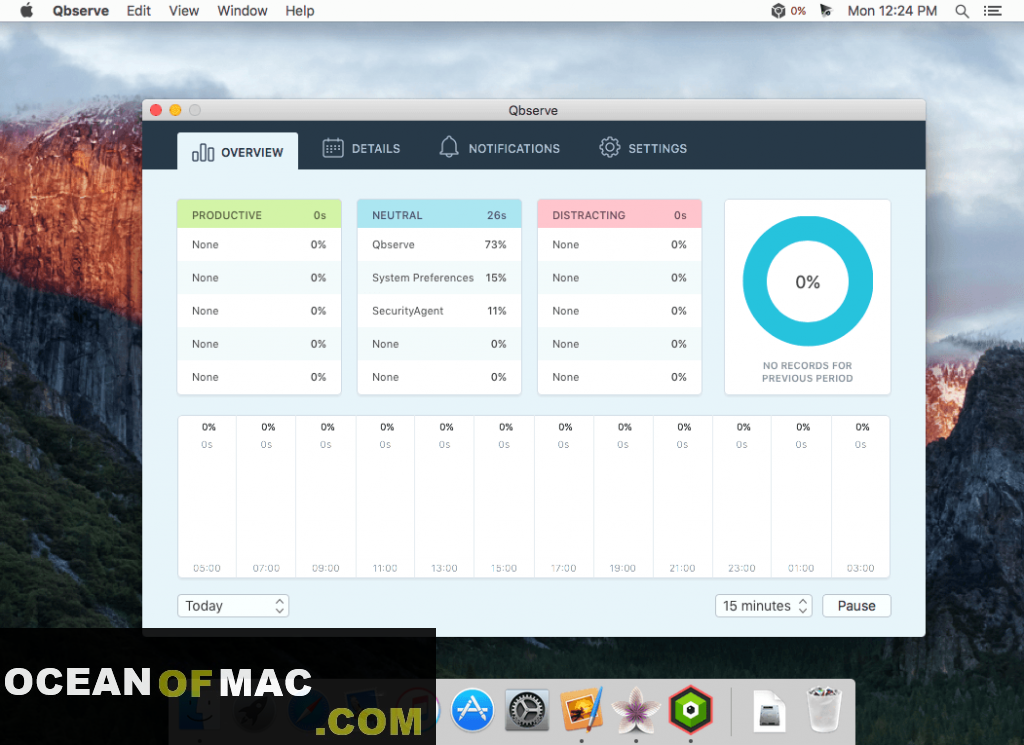Open the Qbserve application menu

point(81,10)
